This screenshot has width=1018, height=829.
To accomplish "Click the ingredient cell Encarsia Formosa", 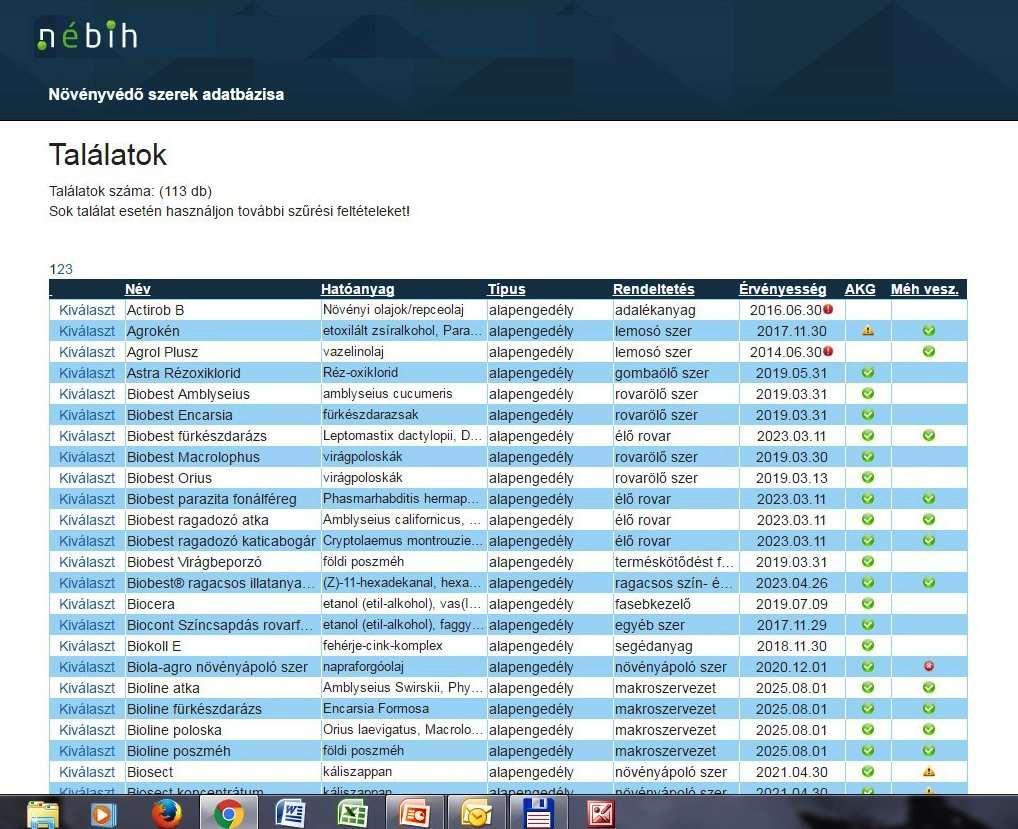I will tap(376, 709).
